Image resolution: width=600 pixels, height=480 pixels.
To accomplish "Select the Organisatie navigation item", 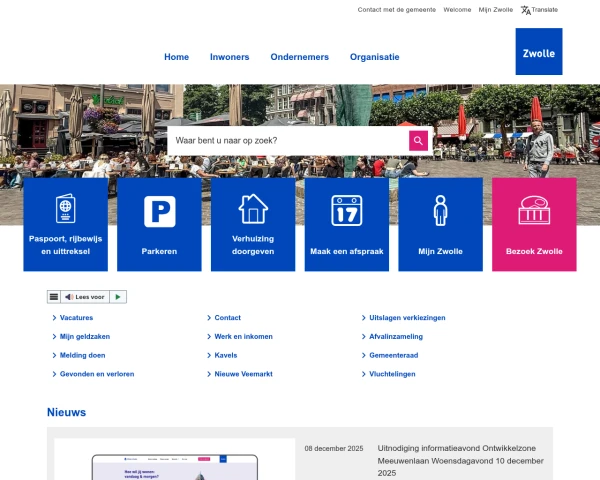I will tap(374, 57).
